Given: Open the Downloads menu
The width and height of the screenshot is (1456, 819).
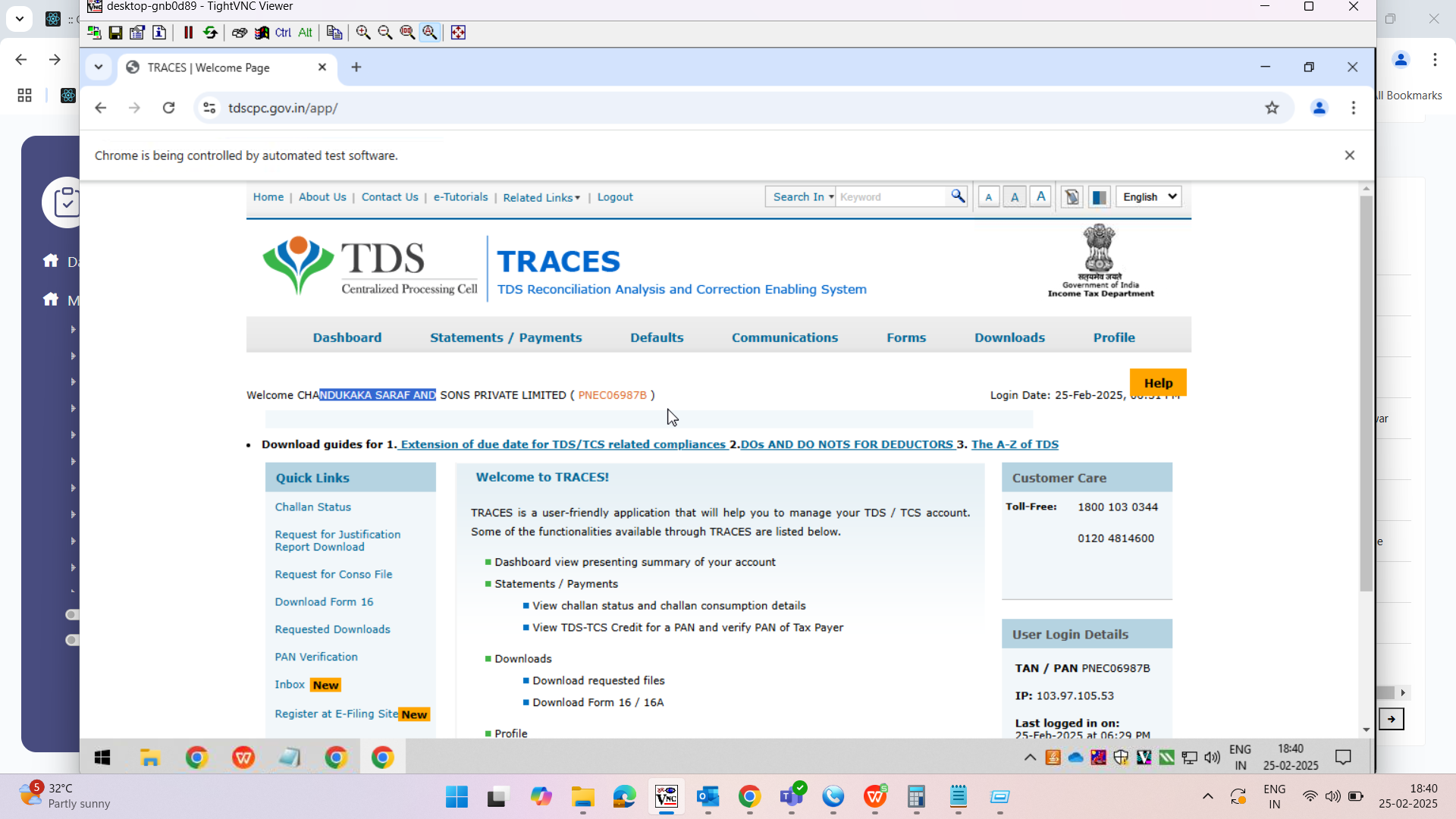Looking at the screenshot, I should pos(1009,337).
